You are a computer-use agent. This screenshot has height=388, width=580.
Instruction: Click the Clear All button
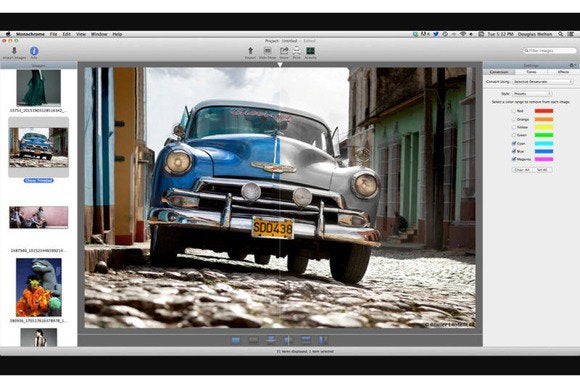[x=522, y=170]
